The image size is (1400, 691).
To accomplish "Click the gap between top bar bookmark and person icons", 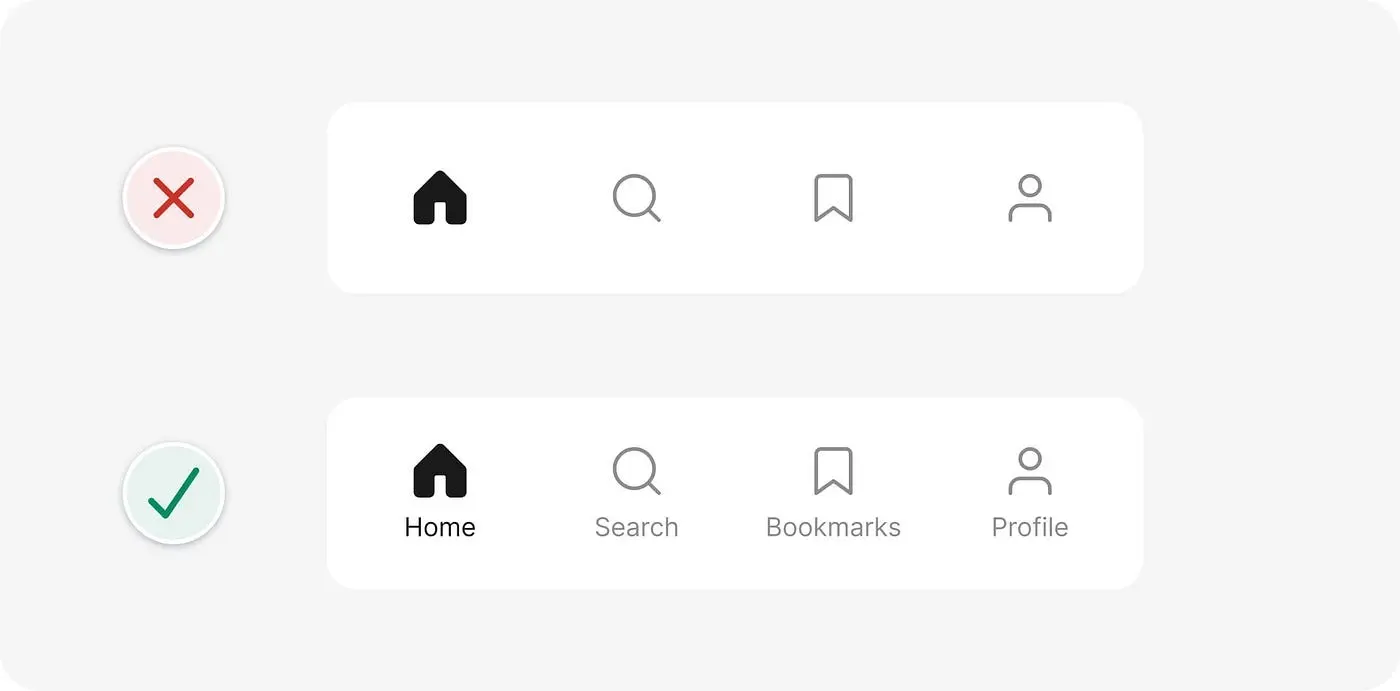I will [x=930, y=198].
